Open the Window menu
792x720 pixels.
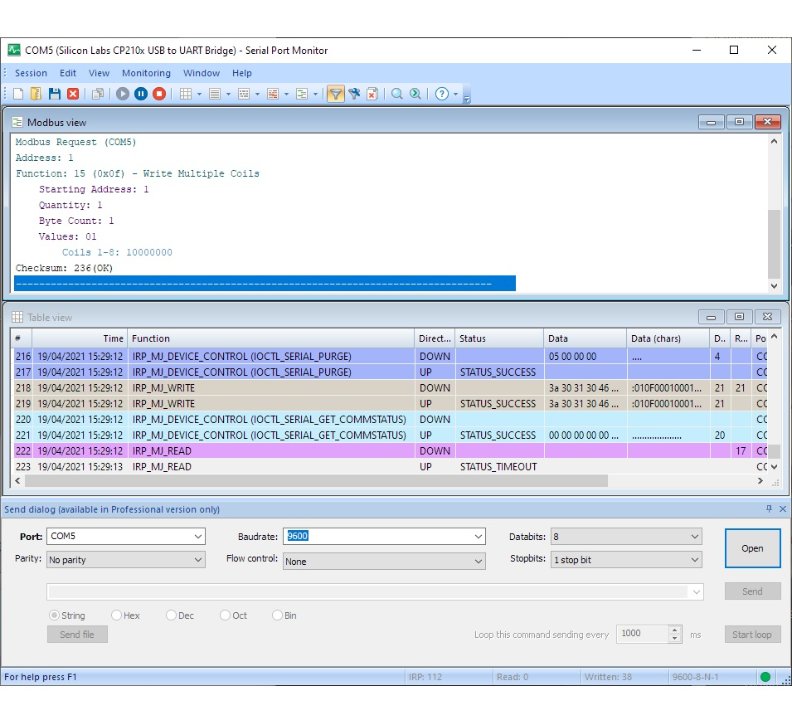(x=202, y=73)
